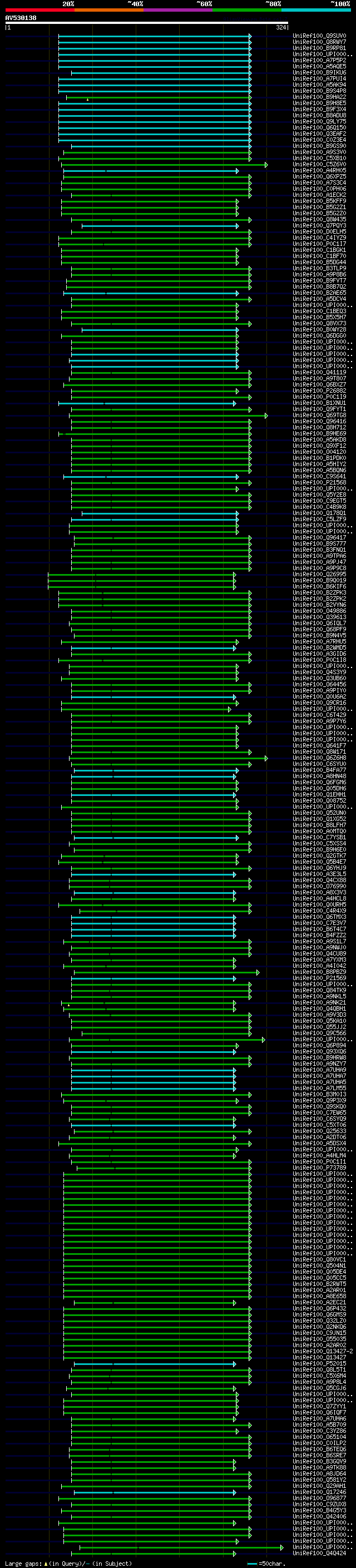356x1568 pixels.
Task: Select hit UniRef100_B2WMD5
Action: pyautogui.click(x=319, y=647)
